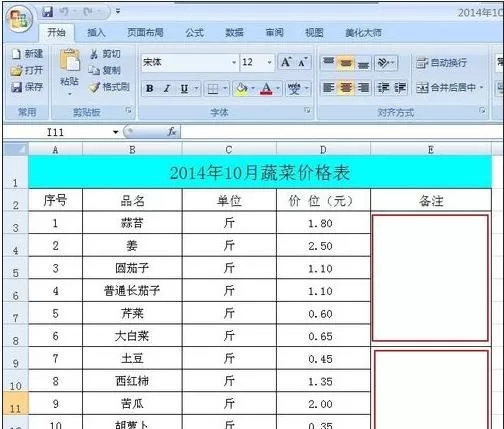Click the undo icon in quick access toolbar

[x=64, y=12]
